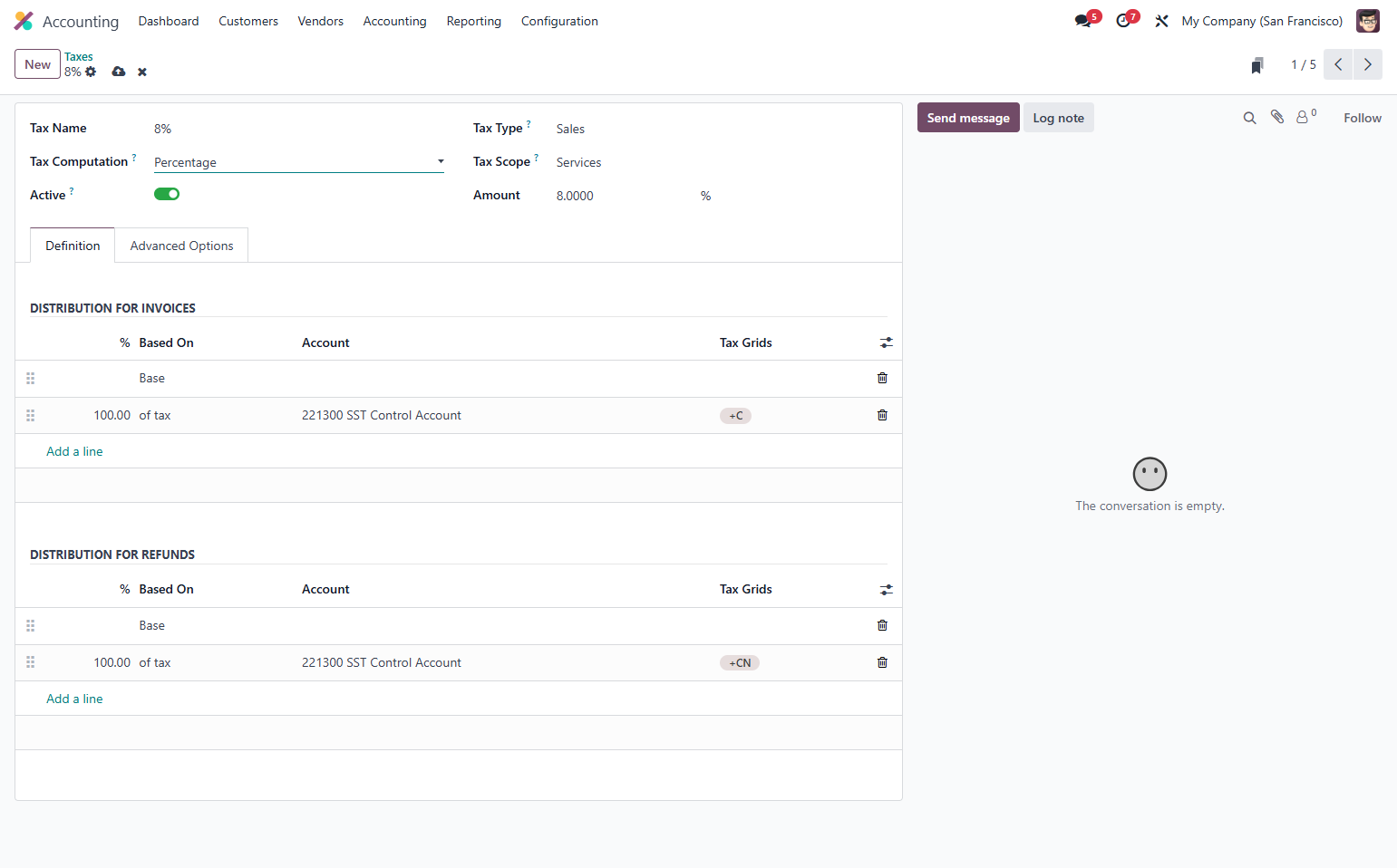Add a line in Distribution for Refunds
The height and width of the screenshot is (868, 1397).
pos(74,699)
